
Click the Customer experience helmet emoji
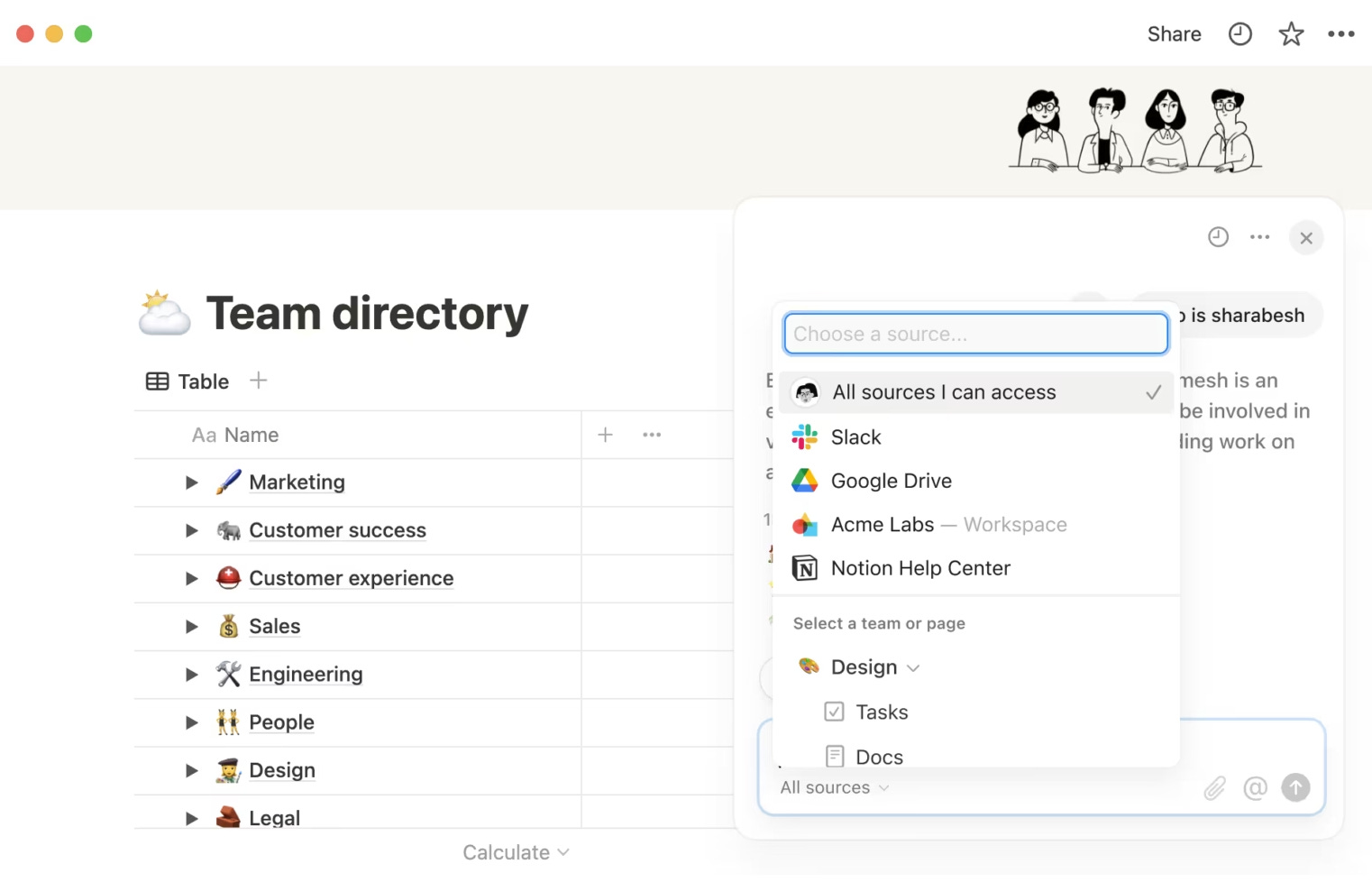(228, 578)
